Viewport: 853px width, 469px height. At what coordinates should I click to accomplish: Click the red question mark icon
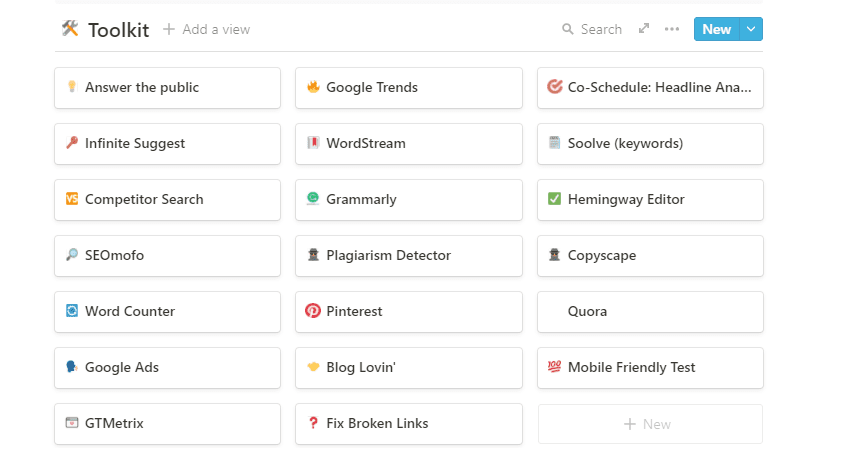point(313,423)
